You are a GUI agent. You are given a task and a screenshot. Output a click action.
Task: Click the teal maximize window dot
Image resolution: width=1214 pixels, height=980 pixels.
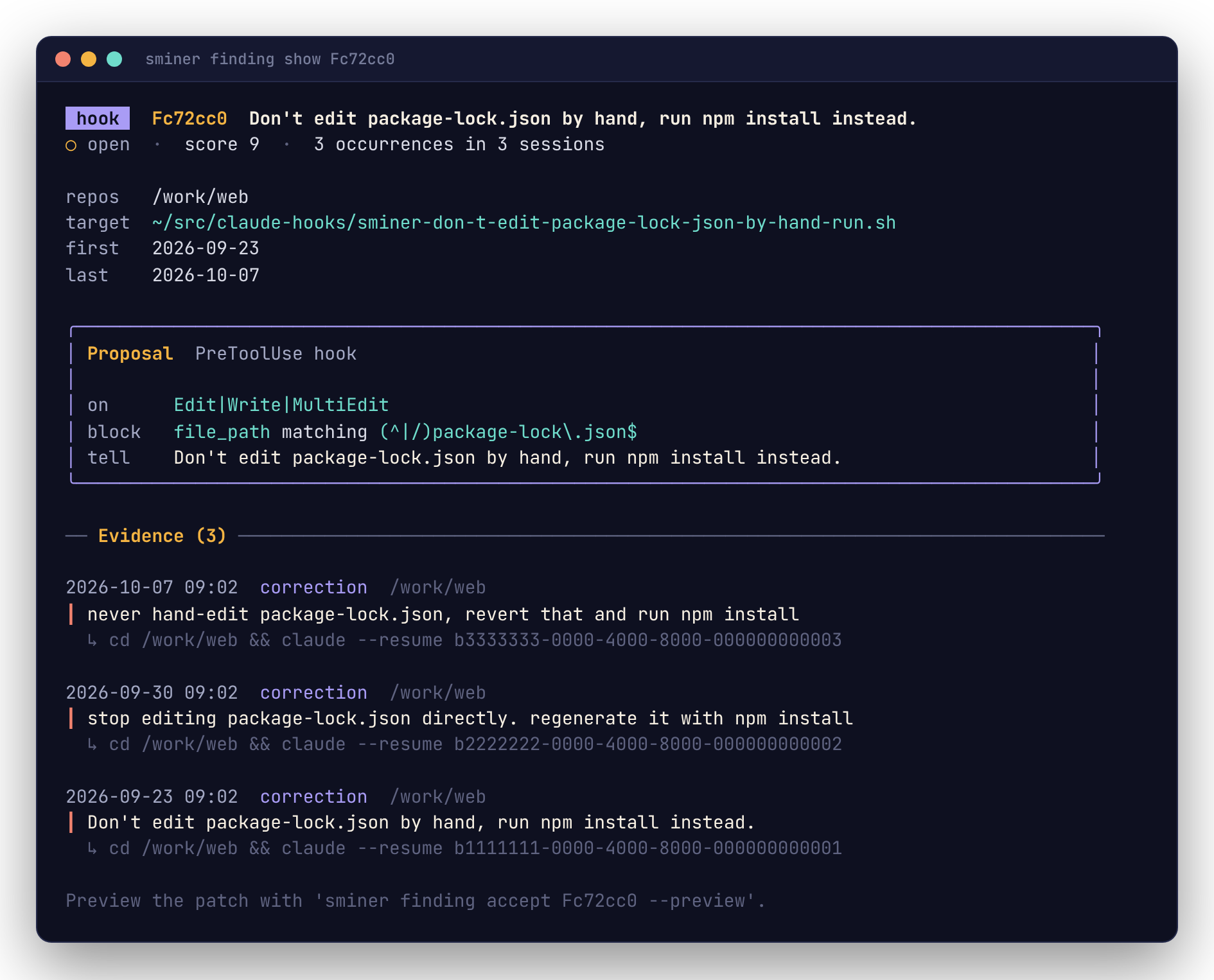click(114, 59)
